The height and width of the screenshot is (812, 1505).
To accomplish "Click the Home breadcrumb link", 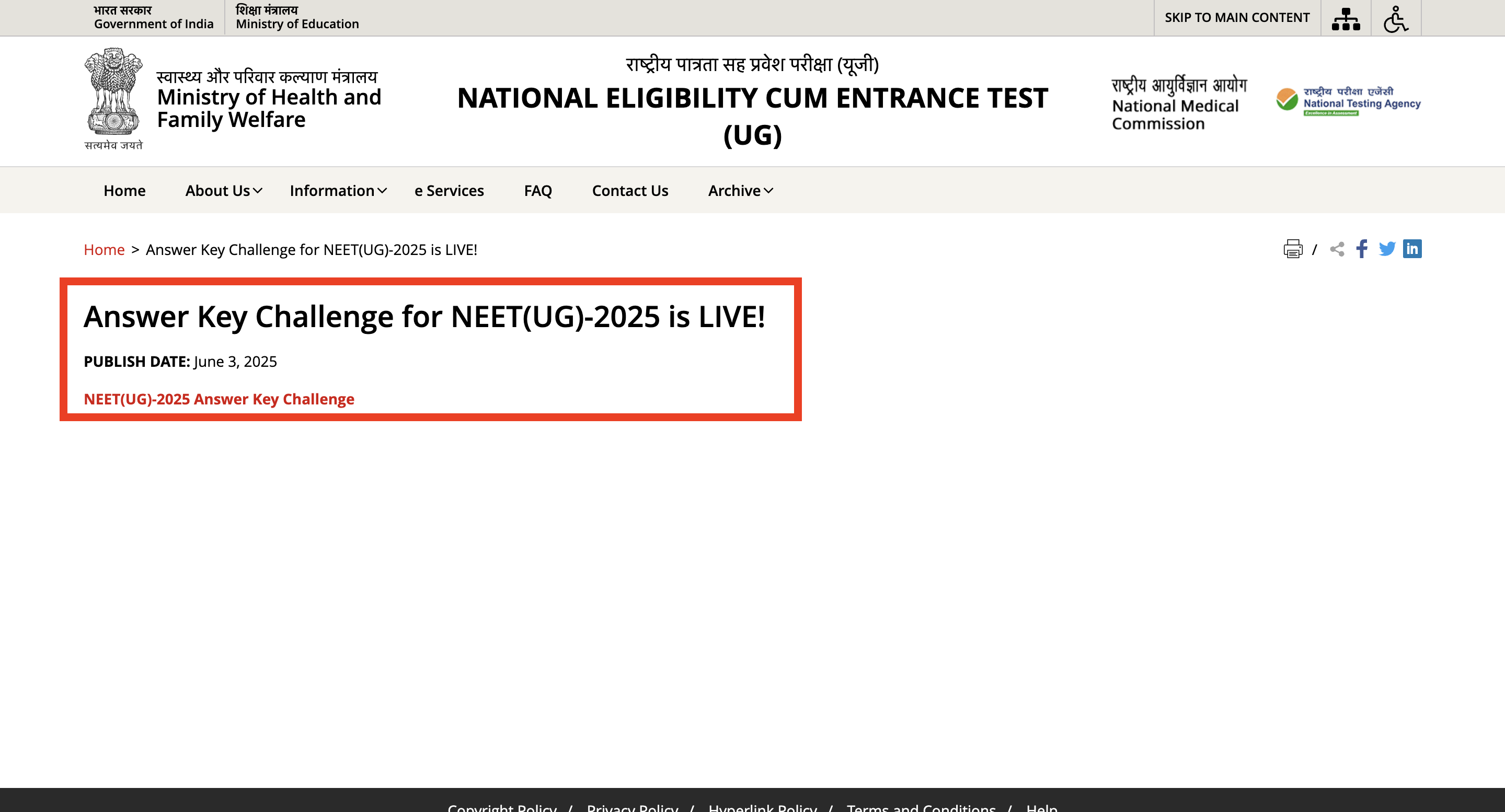I will (104, 249).
